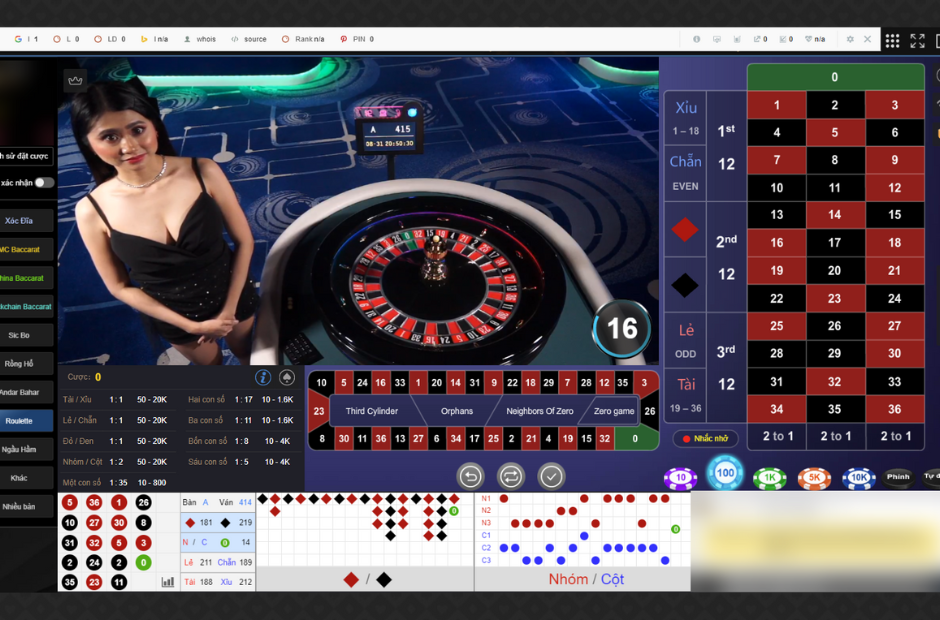
Task: Click the 2 to 1 under number 34
Action: [x=778, y=437]
